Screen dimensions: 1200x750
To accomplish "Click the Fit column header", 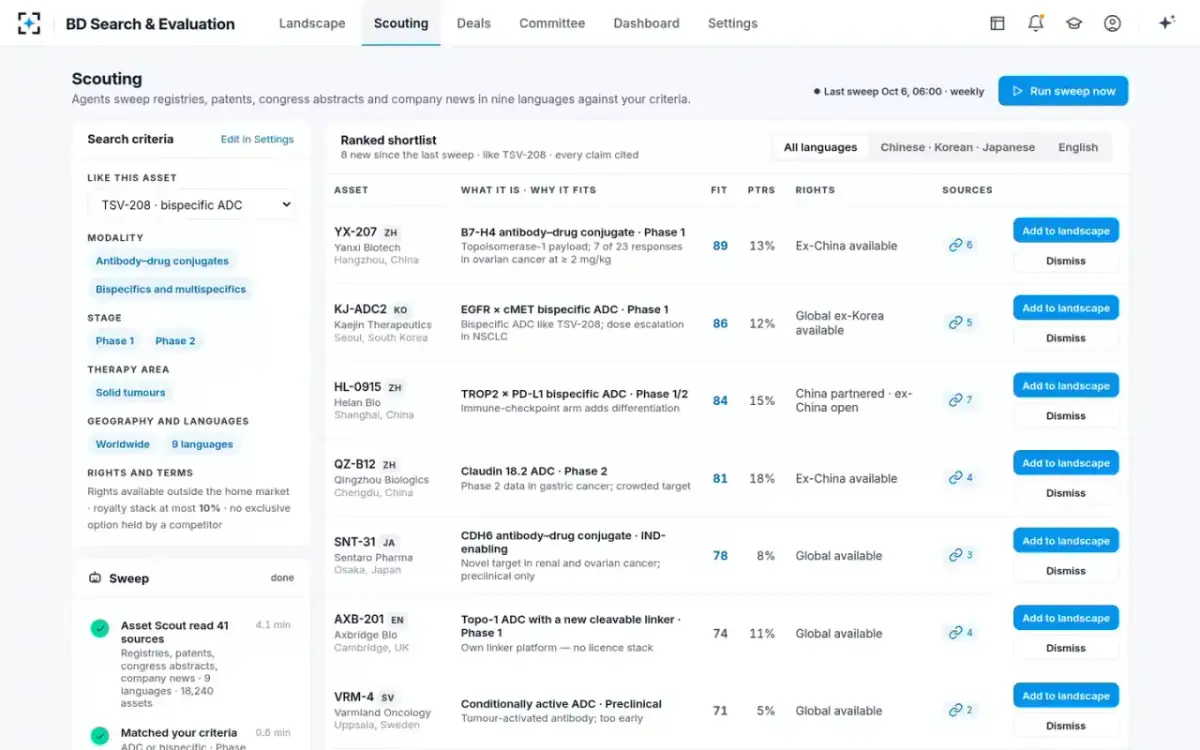I will (x=719, y=190).
